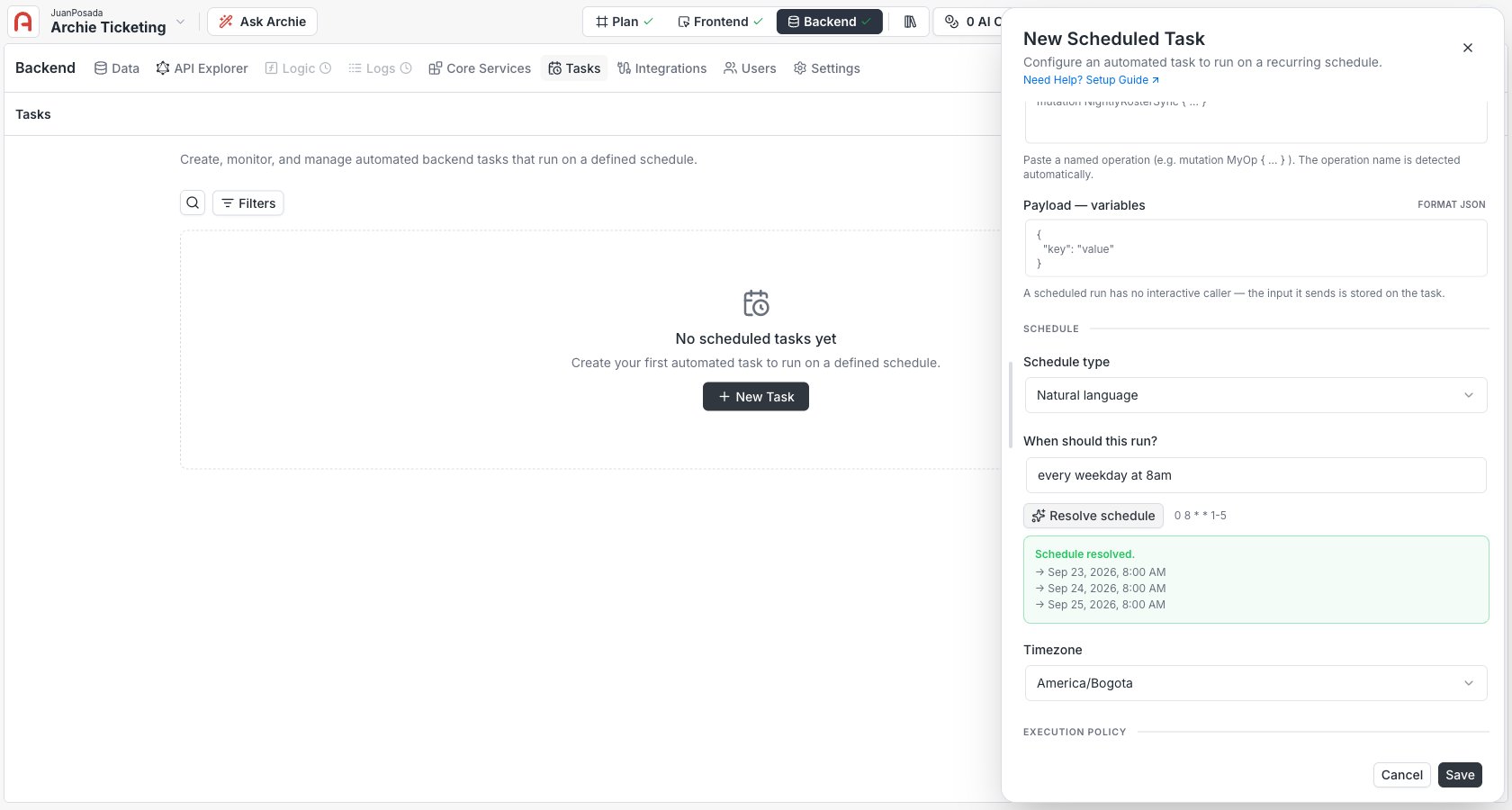Go to Core Services tab
The width and height of the screenshot is (1512, 810).
[x=480, y=68]
